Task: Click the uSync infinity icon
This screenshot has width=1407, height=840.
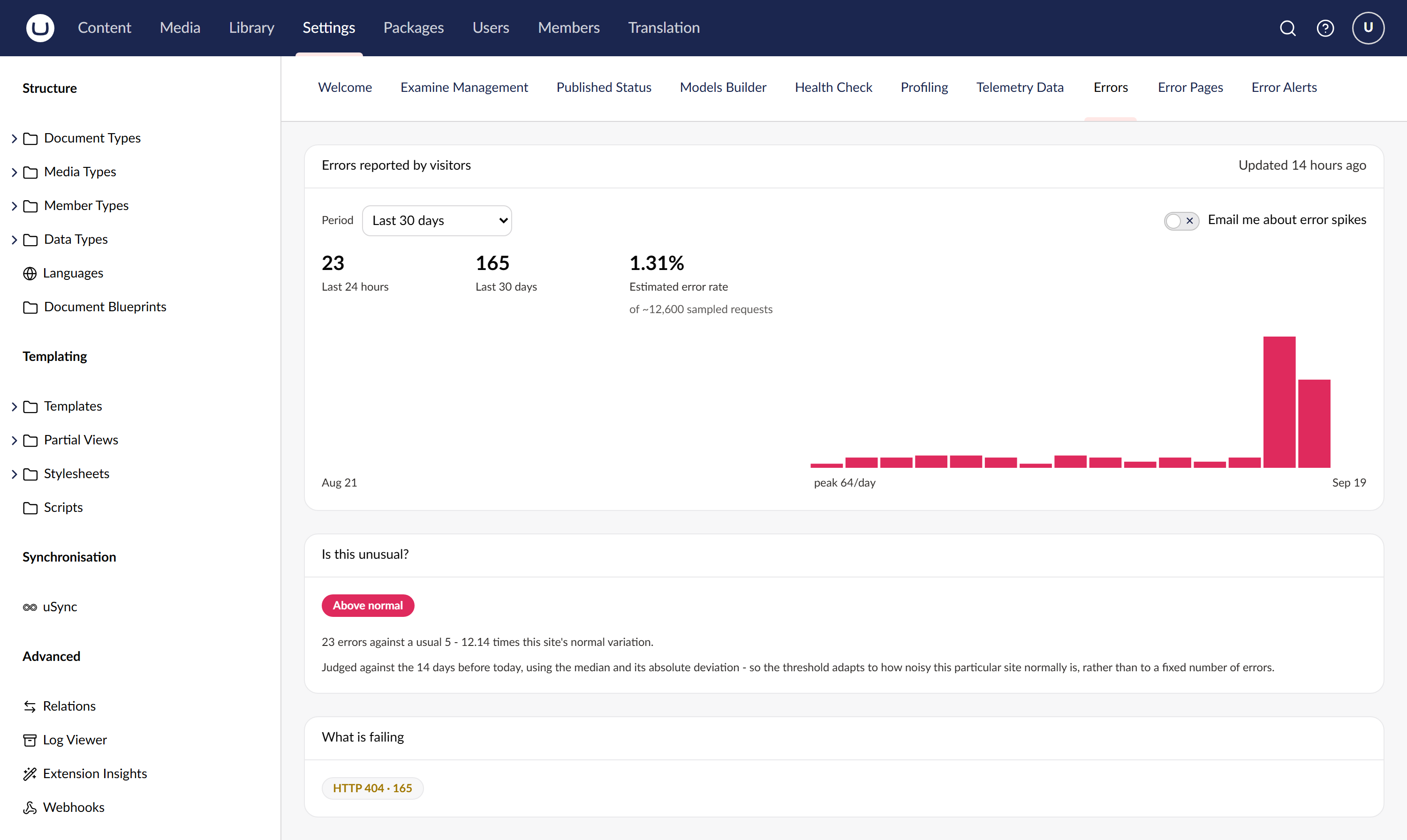Action: coord(30,607)
